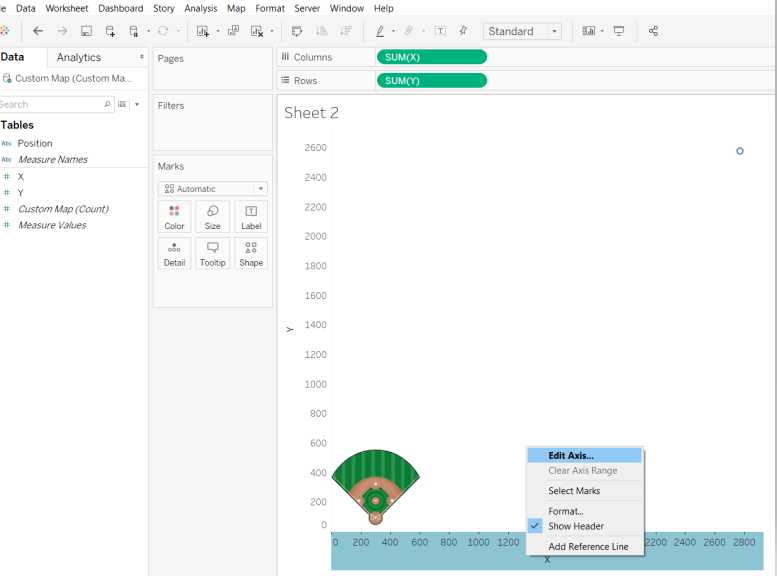This screenshot has height=576, width=777.
Task: Click the search magnifier icon in Data pane
Action: click(x=107, y=104)
